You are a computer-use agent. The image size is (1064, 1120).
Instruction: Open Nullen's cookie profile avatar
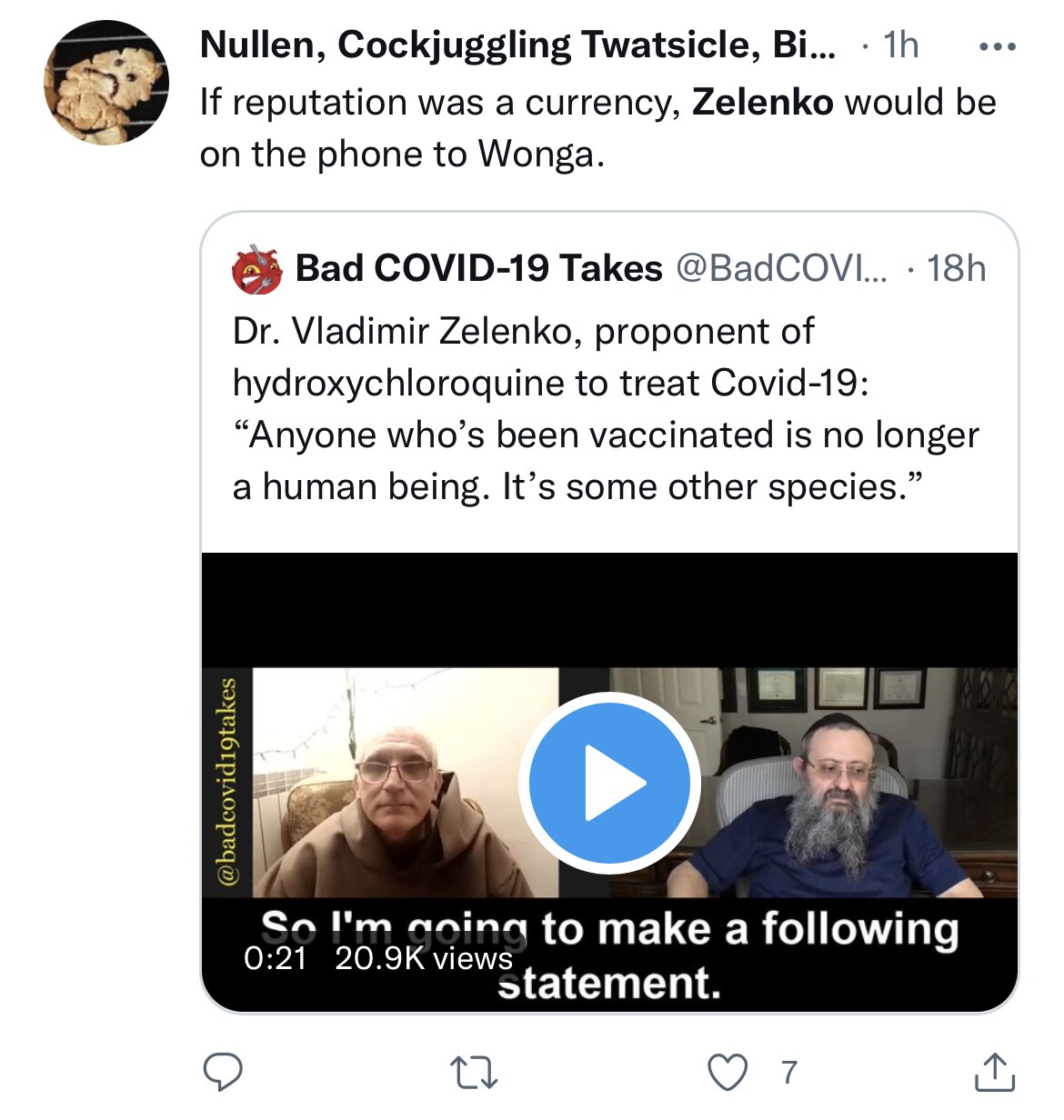tap(106, 83)
